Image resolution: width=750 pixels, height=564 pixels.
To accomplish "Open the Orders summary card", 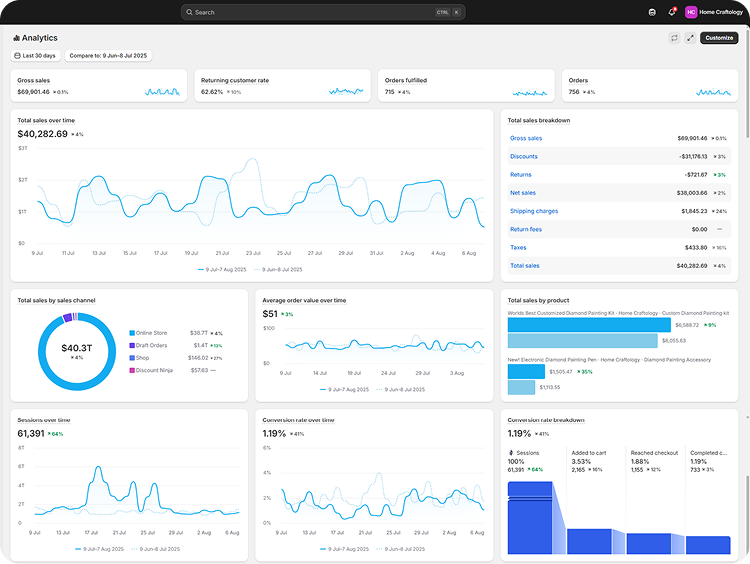I will click(x=650, y=86).
